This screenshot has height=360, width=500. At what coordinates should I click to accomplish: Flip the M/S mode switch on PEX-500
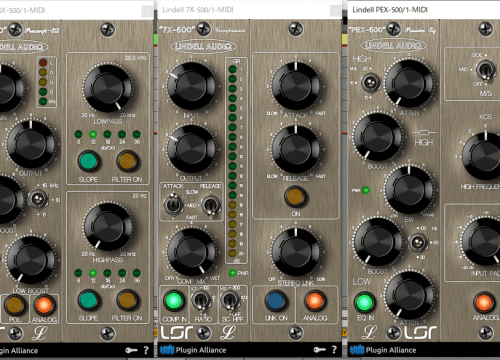coord(486,70)
